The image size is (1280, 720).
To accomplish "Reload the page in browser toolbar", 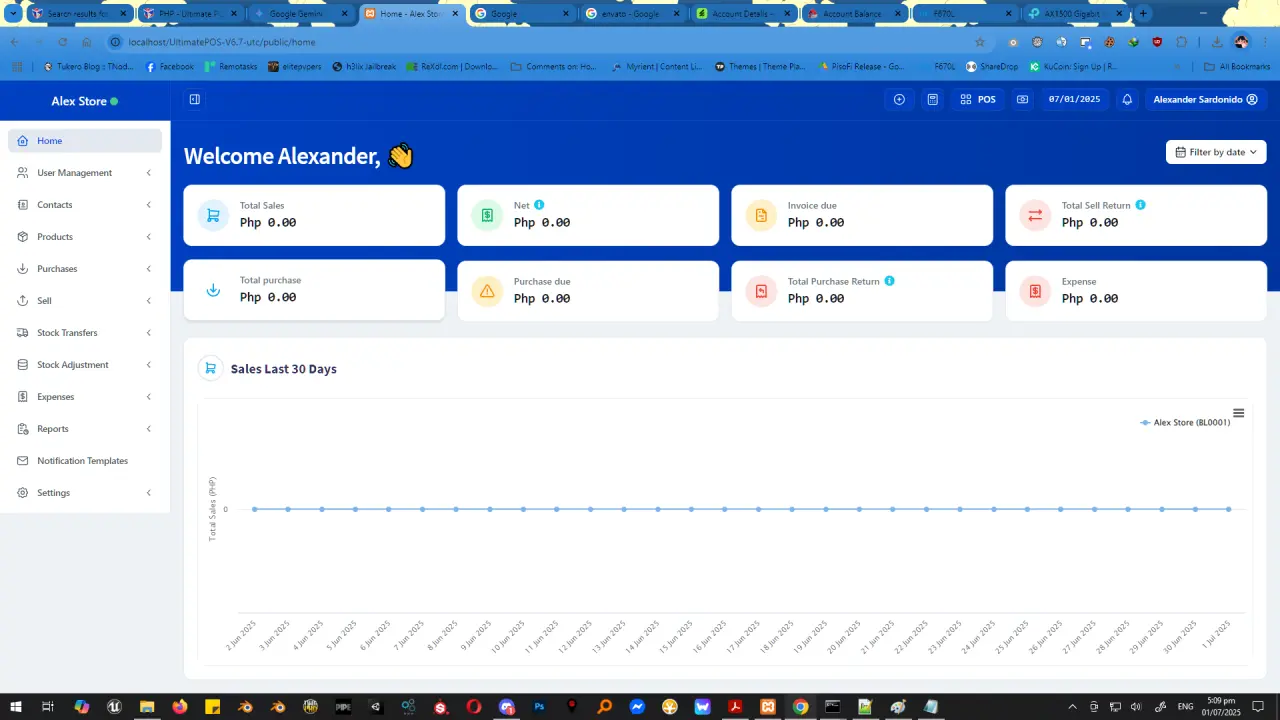I will (62, 42).
